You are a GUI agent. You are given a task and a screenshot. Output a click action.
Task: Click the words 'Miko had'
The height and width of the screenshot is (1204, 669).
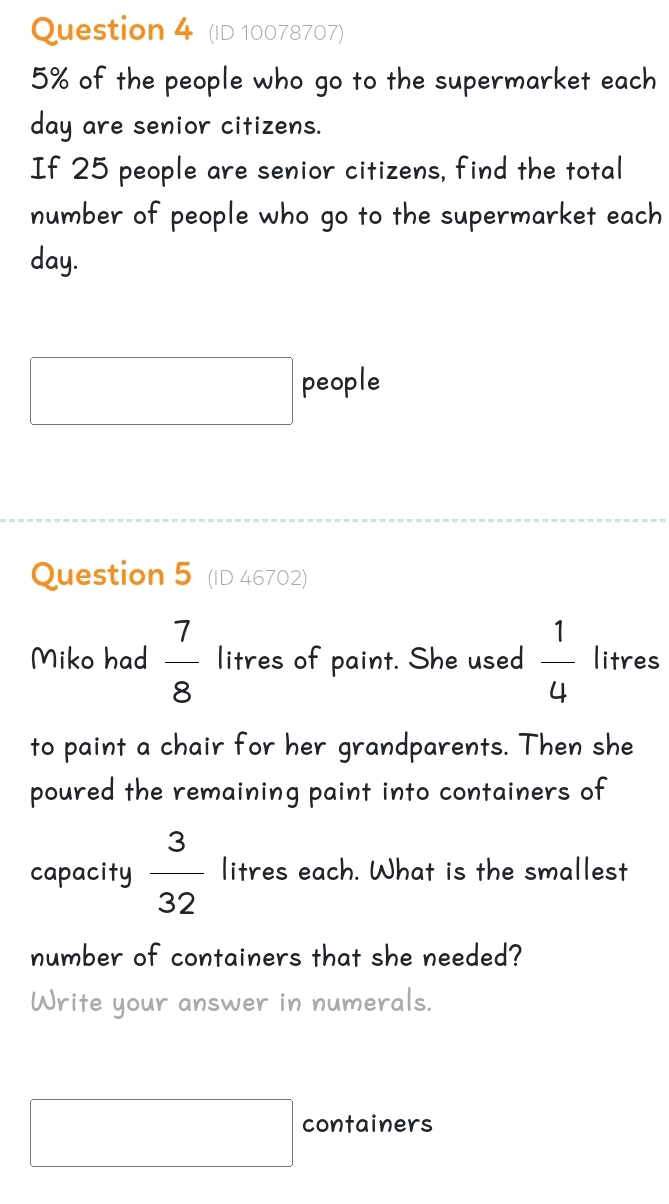[90, 660]
